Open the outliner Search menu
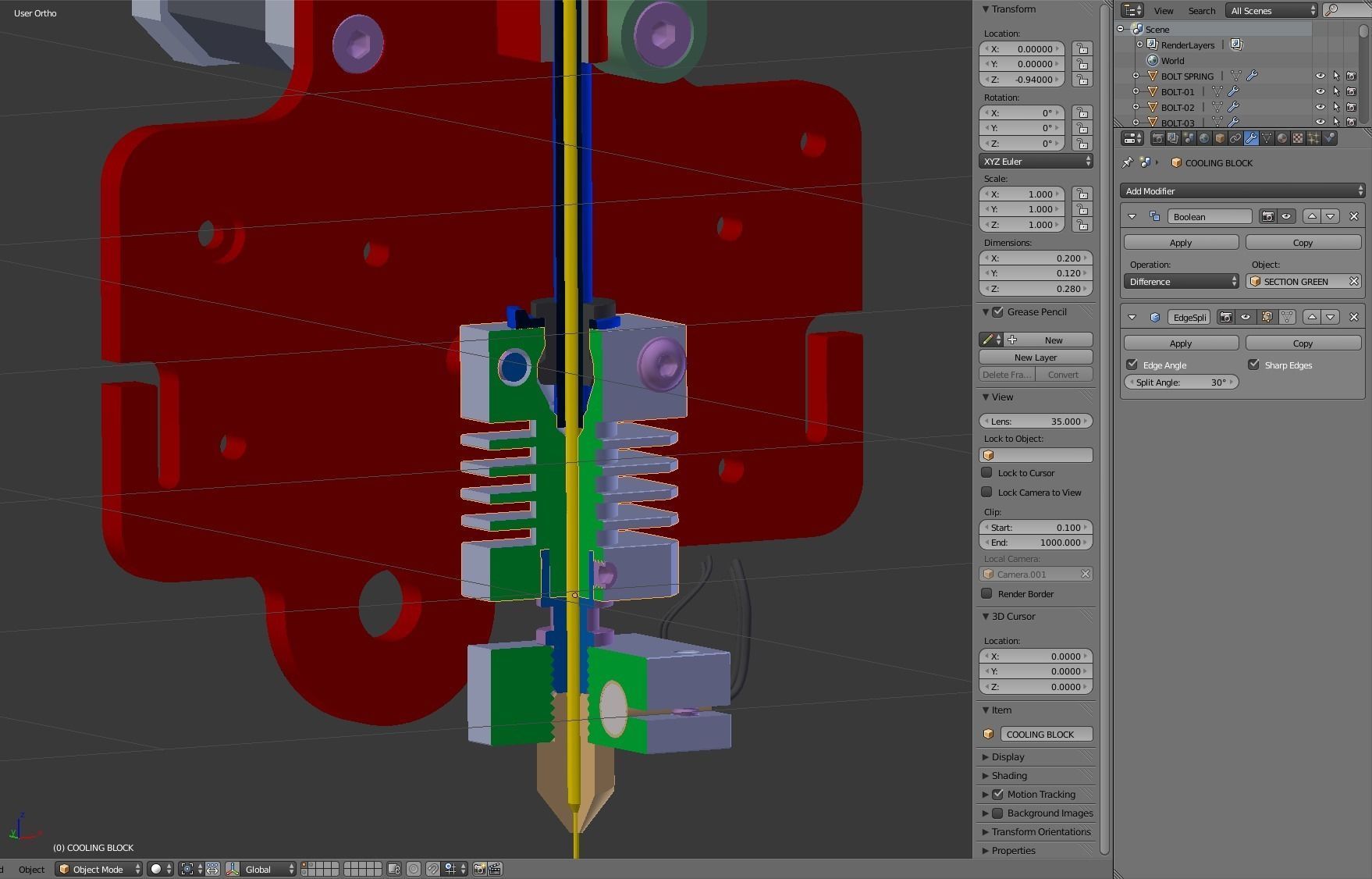The width and height of the screenshot is (1372, 879). [x=1201, y=10]
